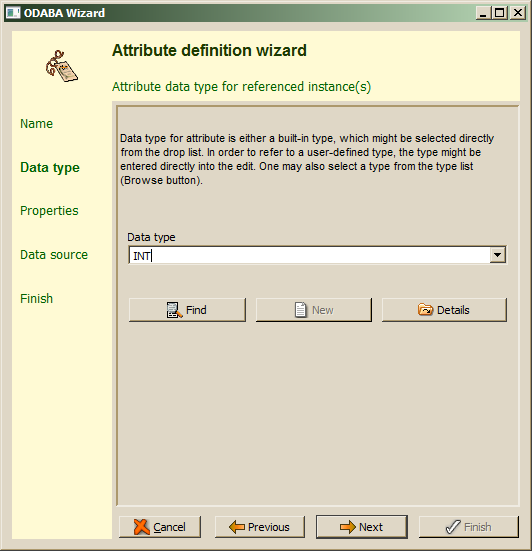Click the left arrow Previous icon

(x=236, y=527)
